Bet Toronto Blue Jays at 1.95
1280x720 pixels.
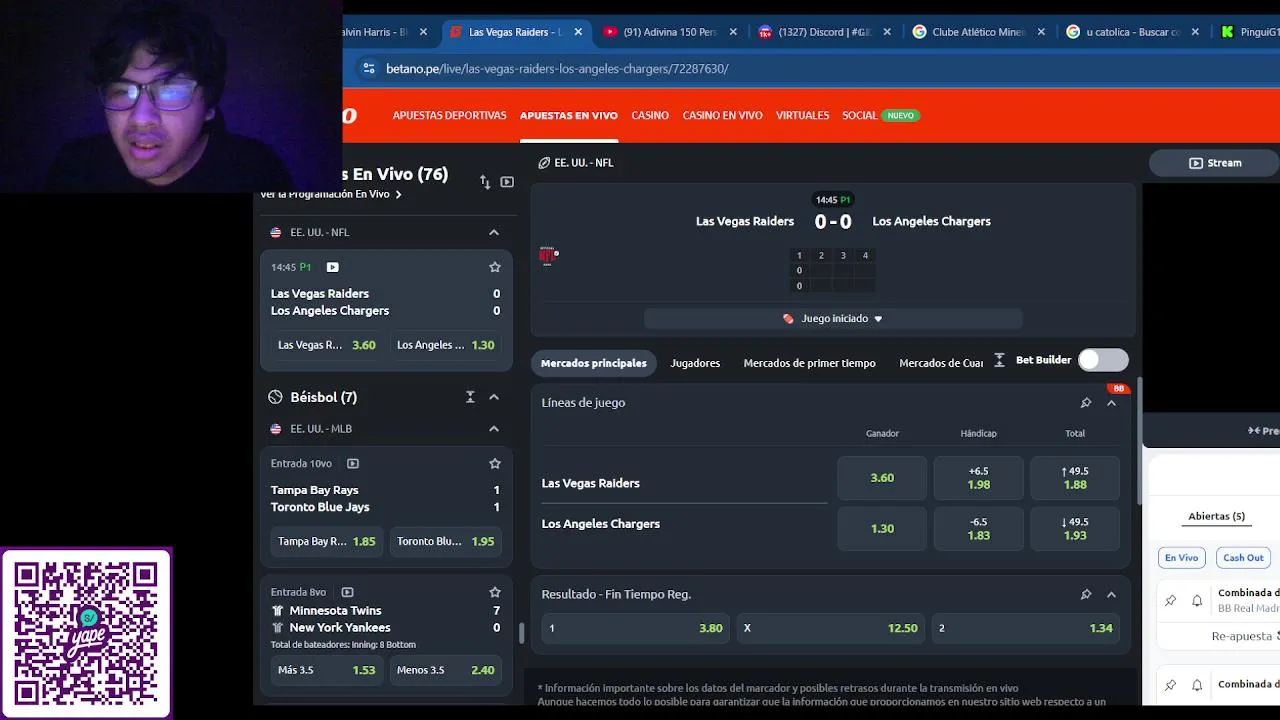[x=445, y=541]
